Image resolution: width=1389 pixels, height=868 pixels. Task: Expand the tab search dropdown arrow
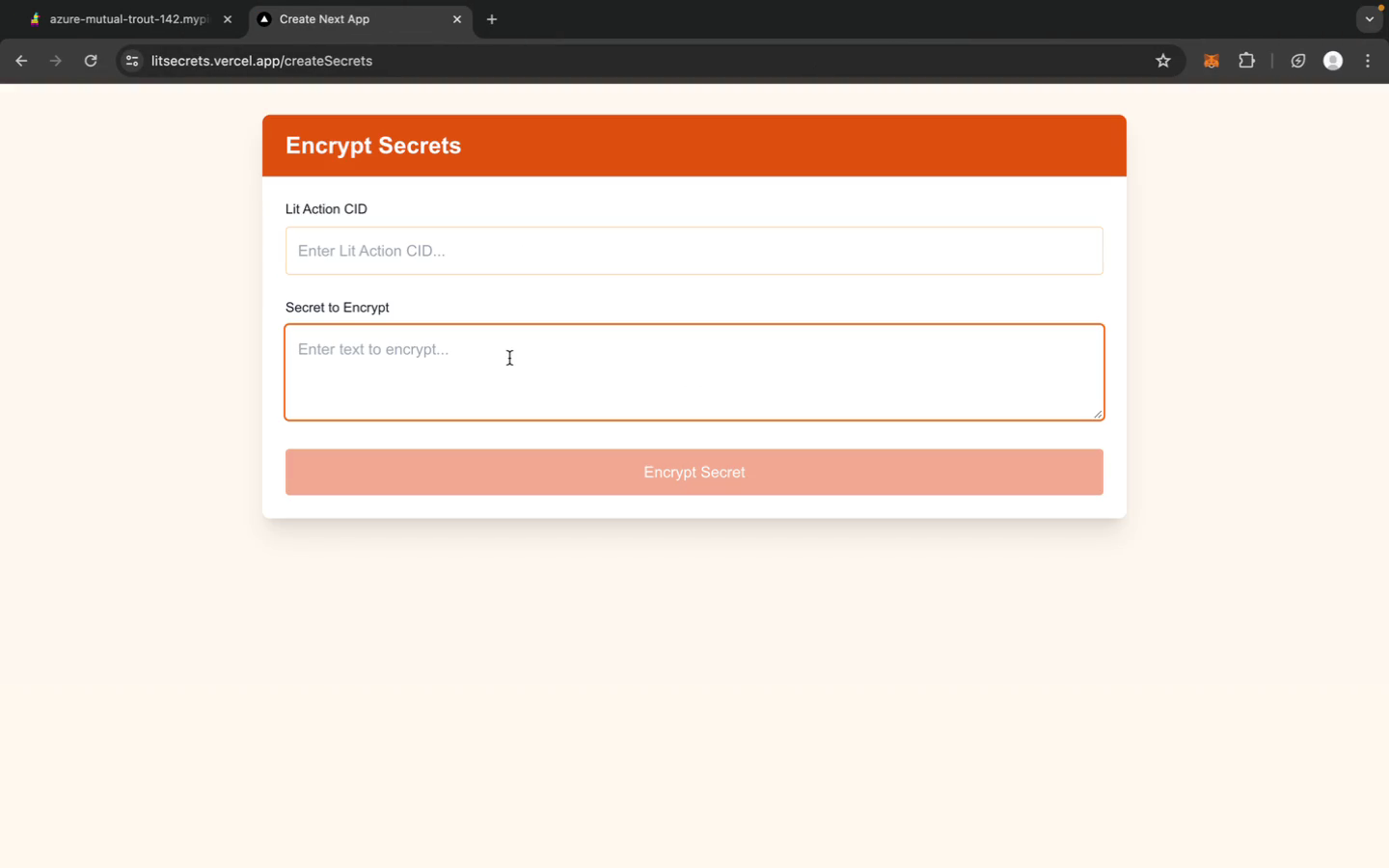(1370, 19)
